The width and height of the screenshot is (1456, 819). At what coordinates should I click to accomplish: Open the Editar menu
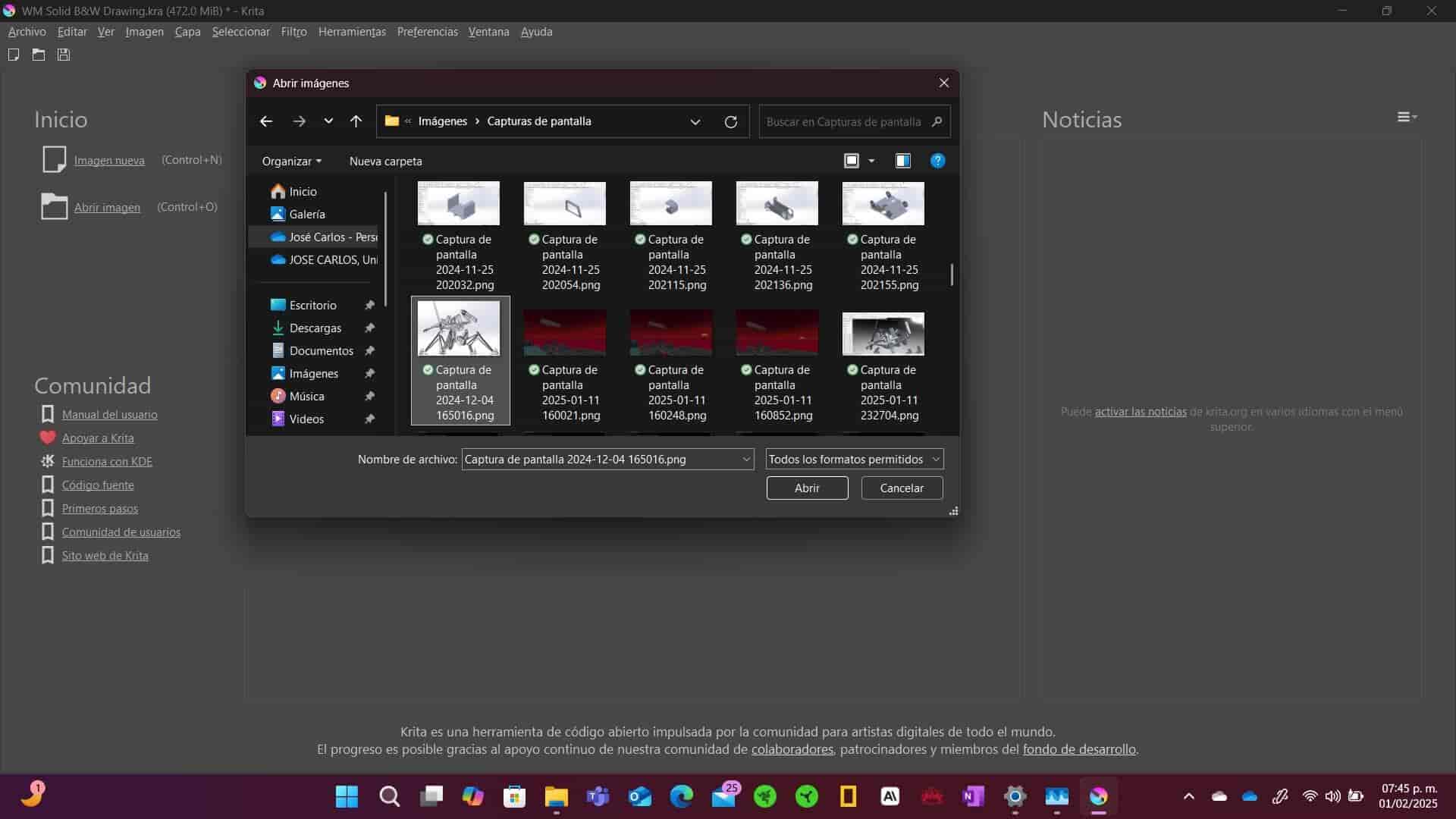pos(72,32)
